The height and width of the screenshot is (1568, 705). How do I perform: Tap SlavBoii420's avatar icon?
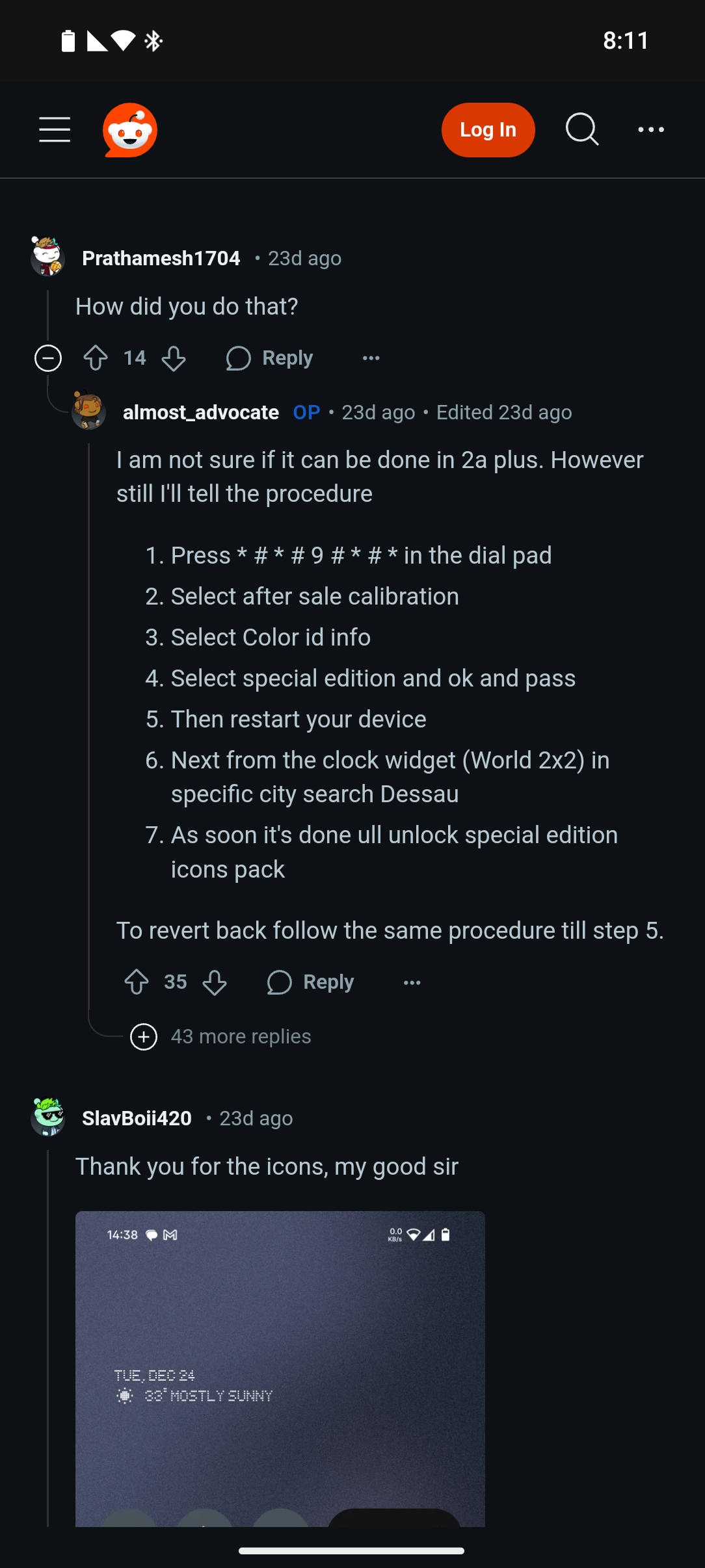click(47, 1117)
